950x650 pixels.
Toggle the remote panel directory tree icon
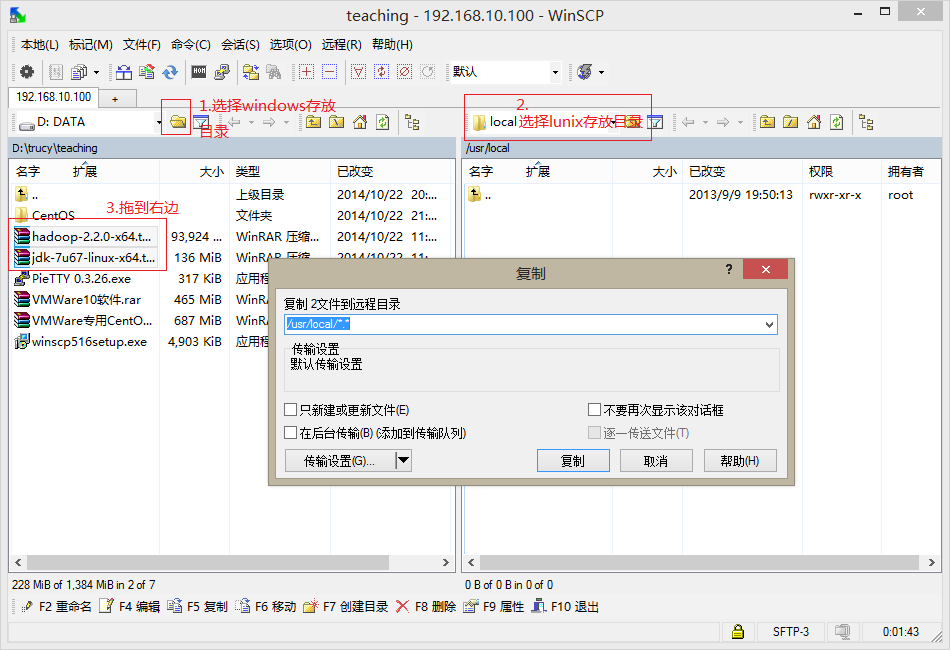(866, 122)
